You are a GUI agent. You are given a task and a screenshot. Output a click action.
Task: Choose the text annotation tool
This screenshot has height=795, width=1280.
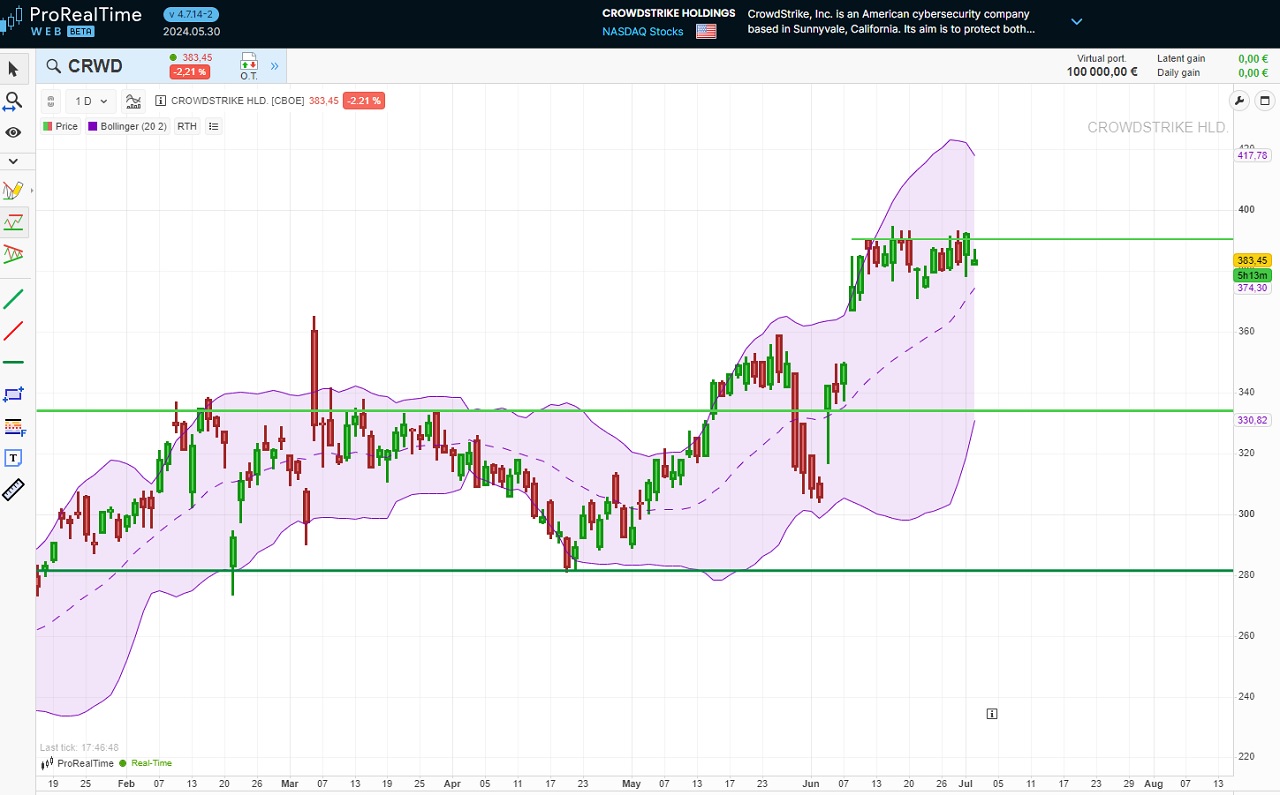(x=13, y=458)
